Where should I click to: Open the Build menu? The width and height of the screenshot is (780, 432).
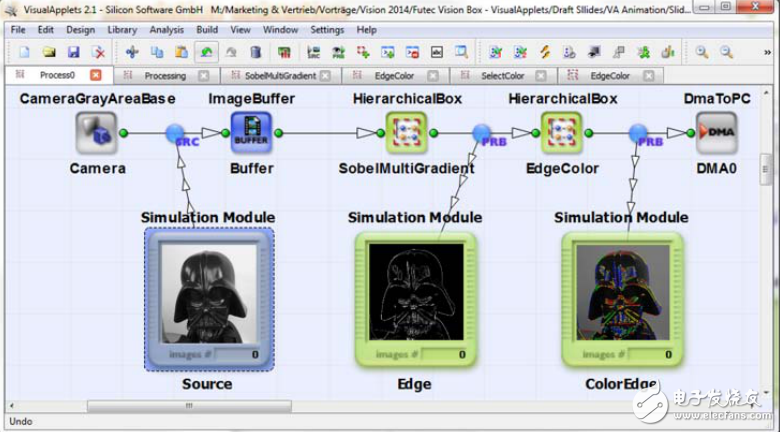coord(207,30)
